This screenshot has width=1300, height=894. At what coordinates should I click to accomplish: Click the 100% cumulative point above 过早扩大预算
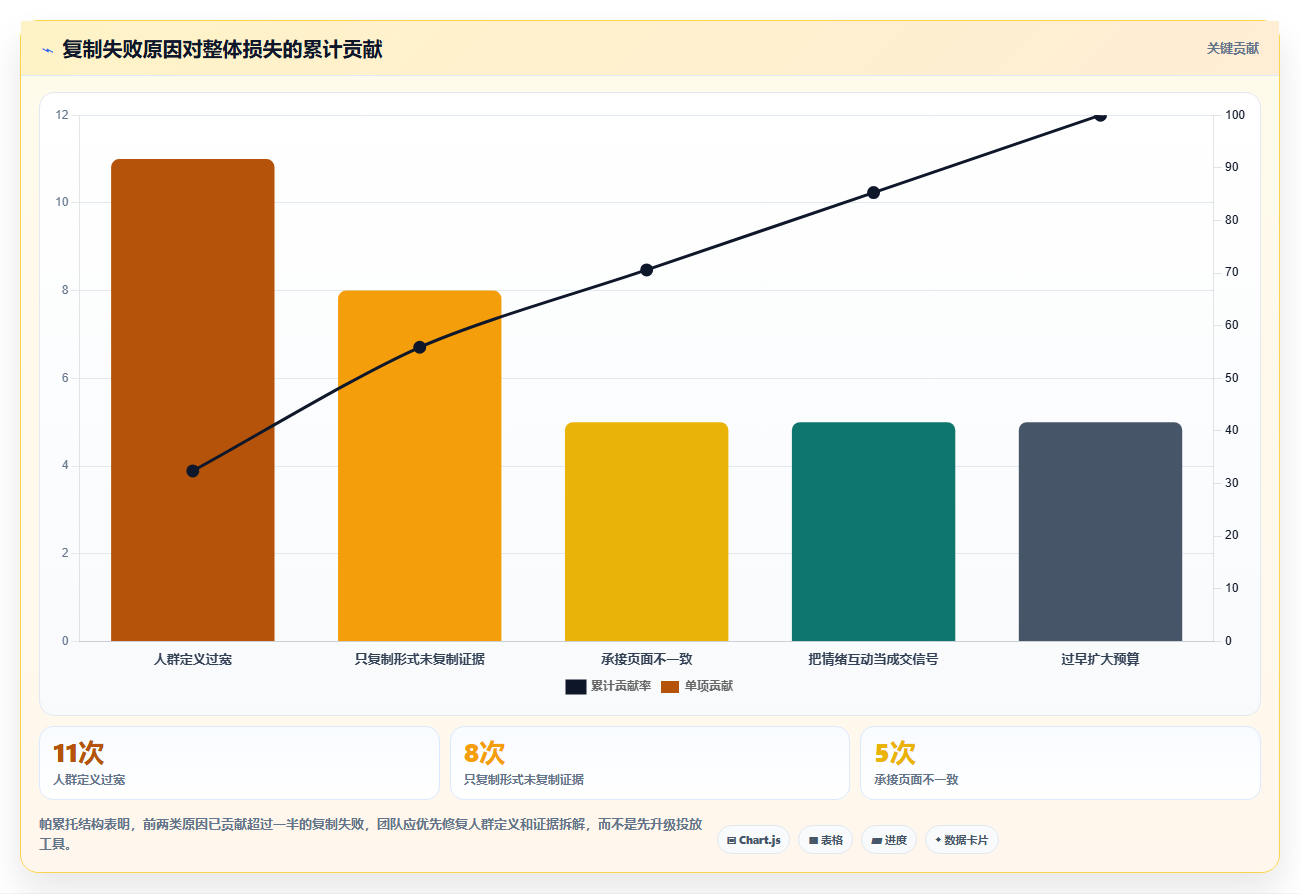[1101, 115]
